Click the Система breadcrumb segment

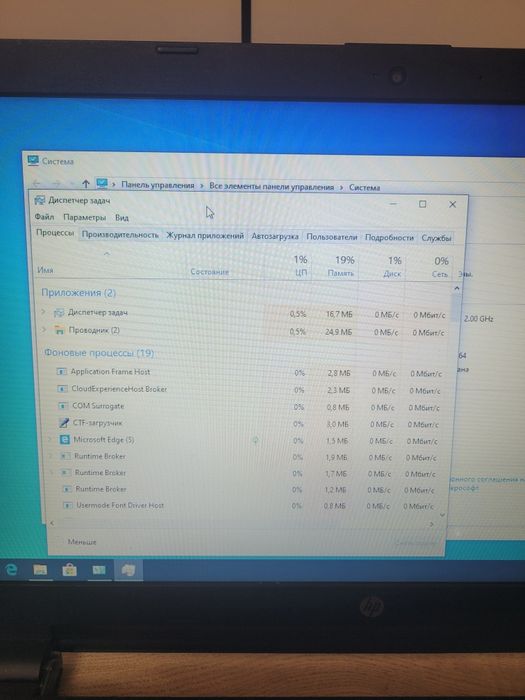pos(364,188)
